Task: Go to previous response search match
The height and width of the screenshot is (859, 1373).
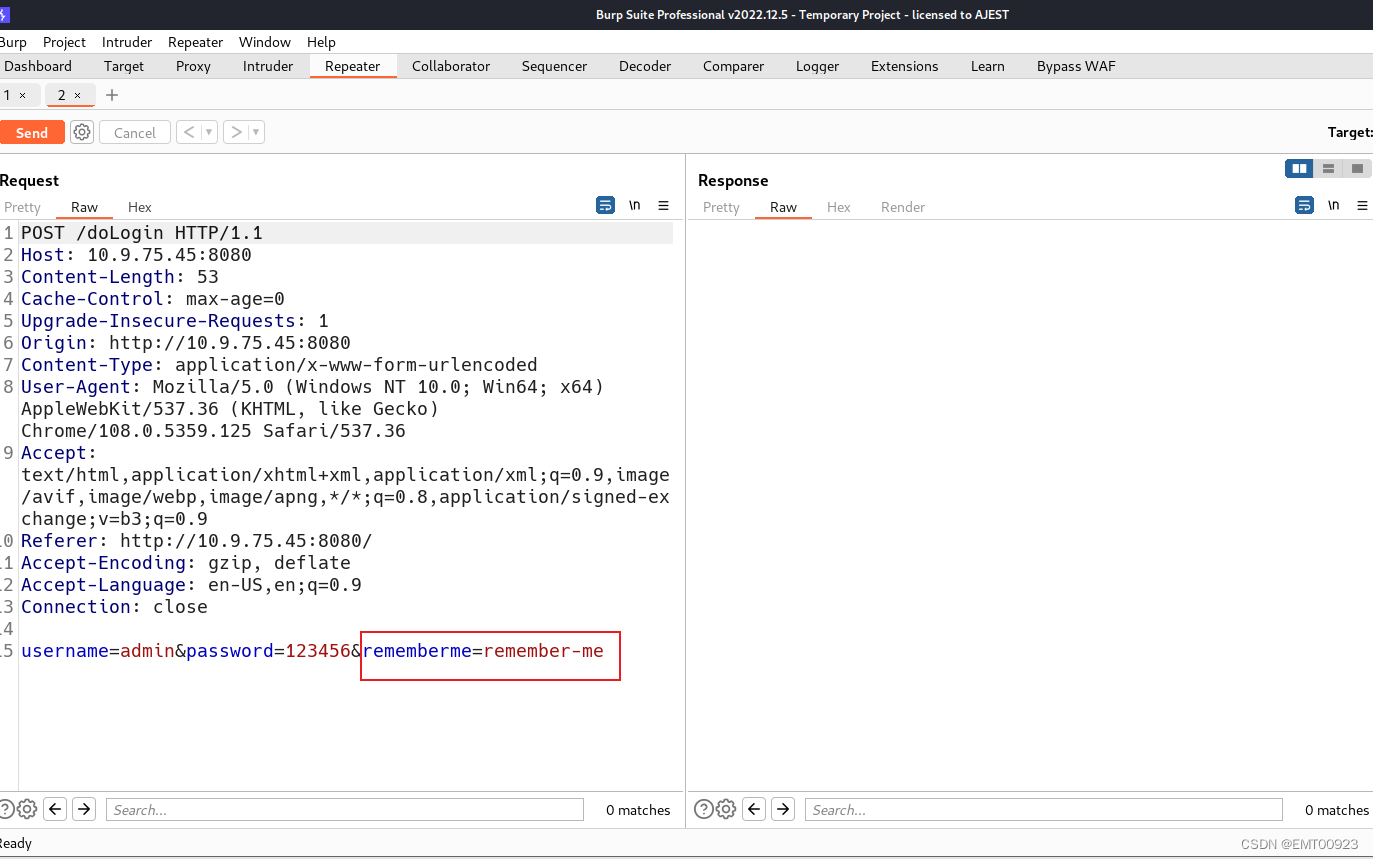Action: point(754,809)
